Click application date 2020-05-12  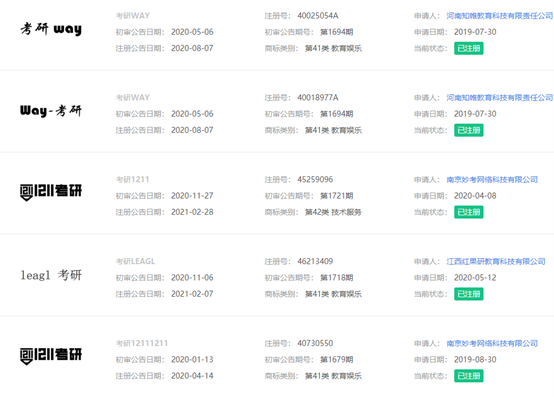pyautogui.click(x=475, y=278)
